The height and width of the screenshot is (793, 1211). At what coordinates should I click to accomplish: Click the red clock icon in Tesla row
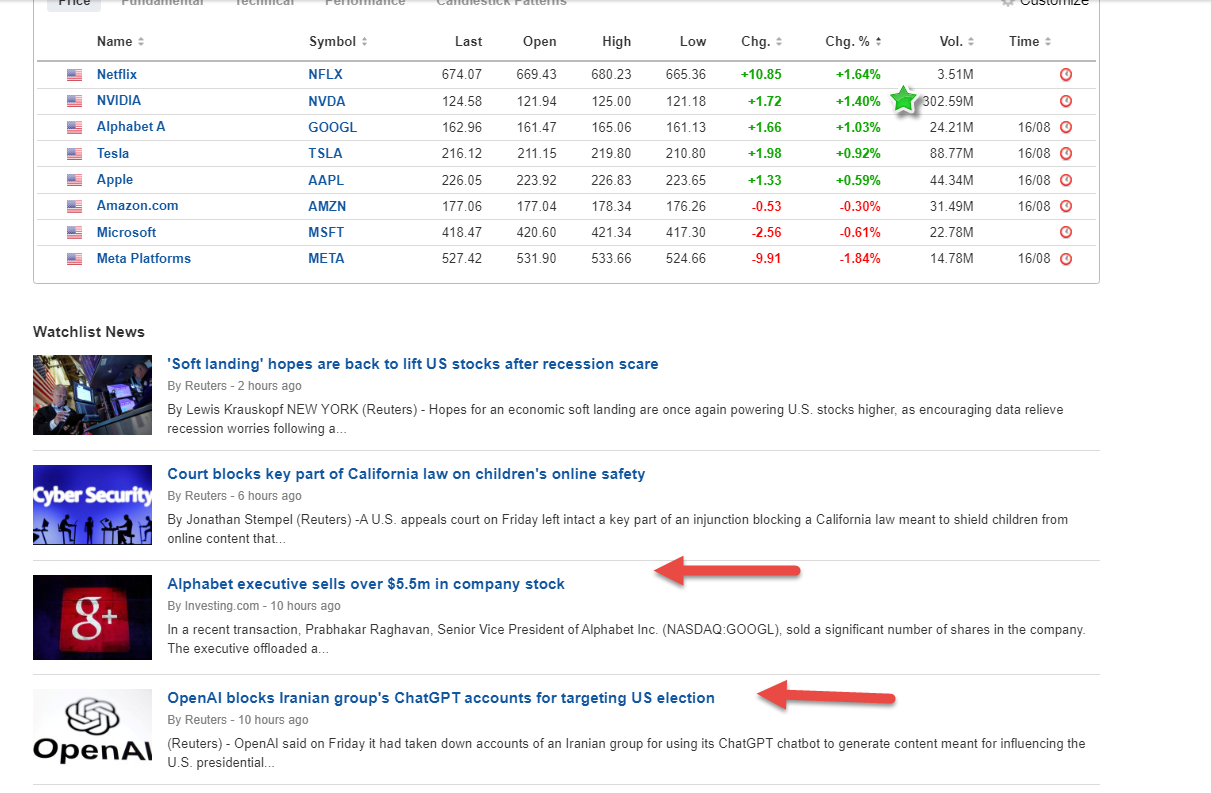point(1066,154)
